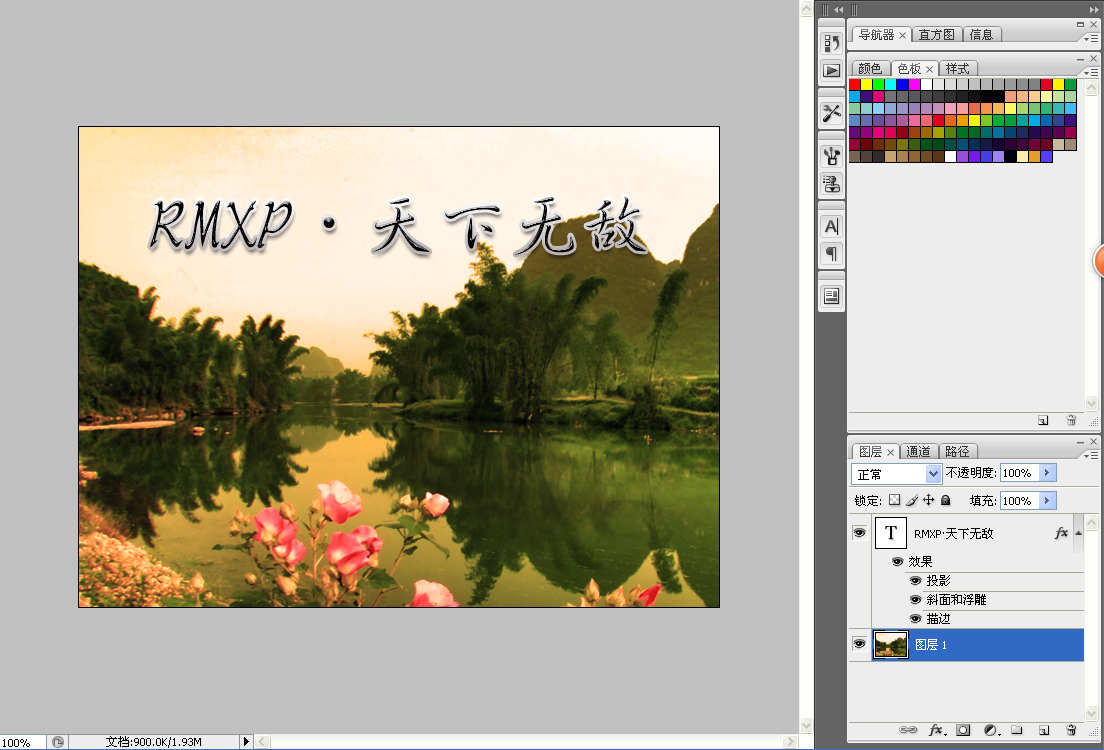
Task: Open the adjustment layer menu
Action: point(991,730)
